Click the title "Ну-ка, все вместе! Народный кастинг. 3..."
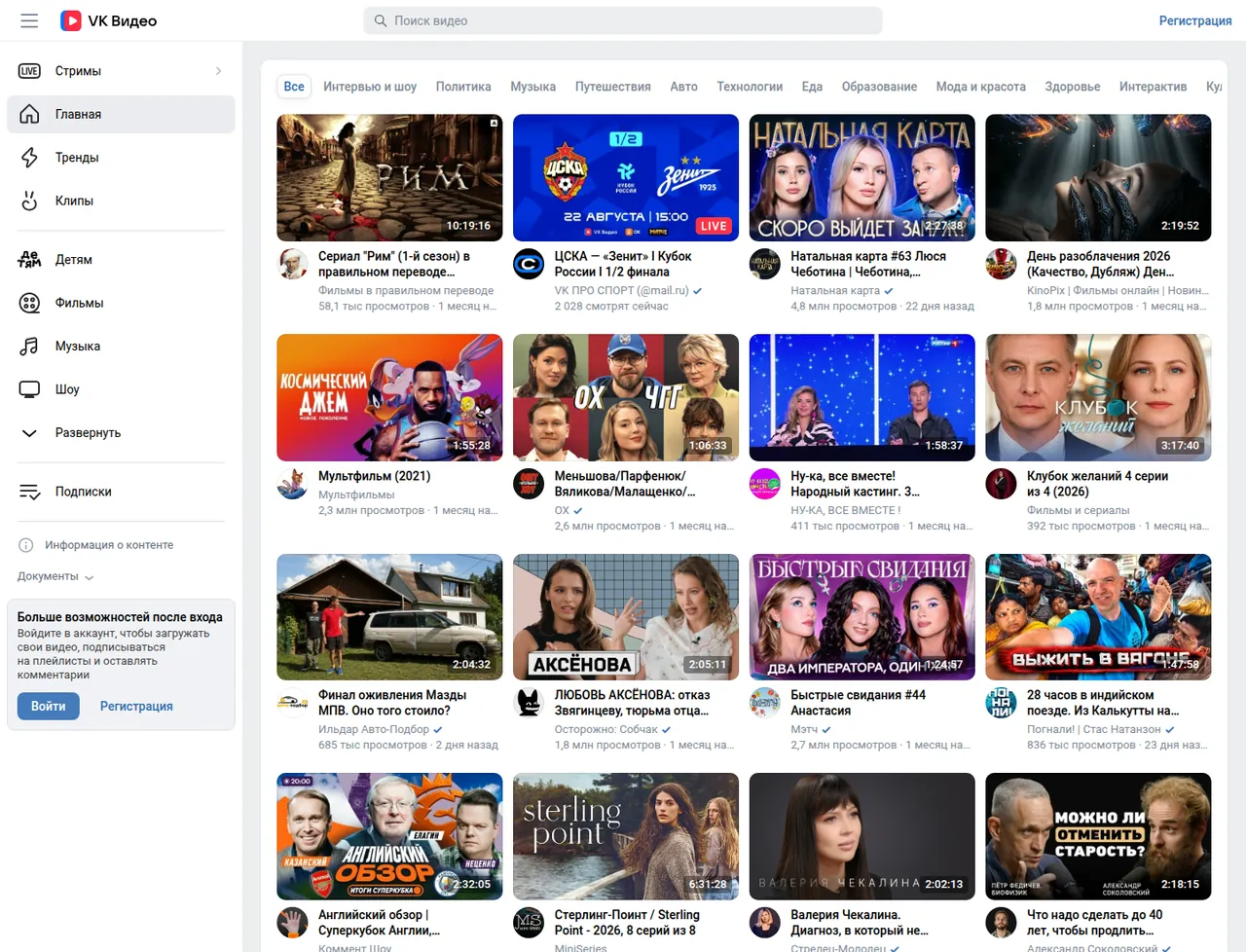1246x952 pixels. (855, 484)
